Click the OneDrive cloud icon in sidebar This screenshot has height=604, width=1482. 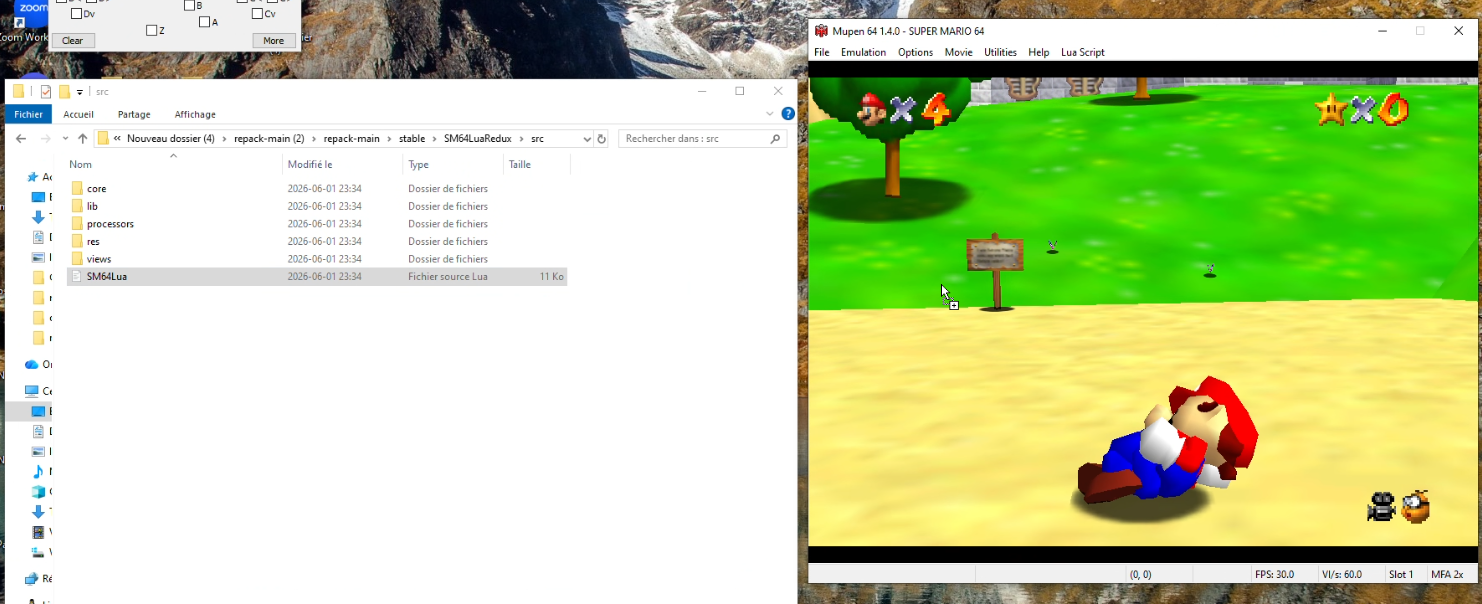tap(32, 364)
